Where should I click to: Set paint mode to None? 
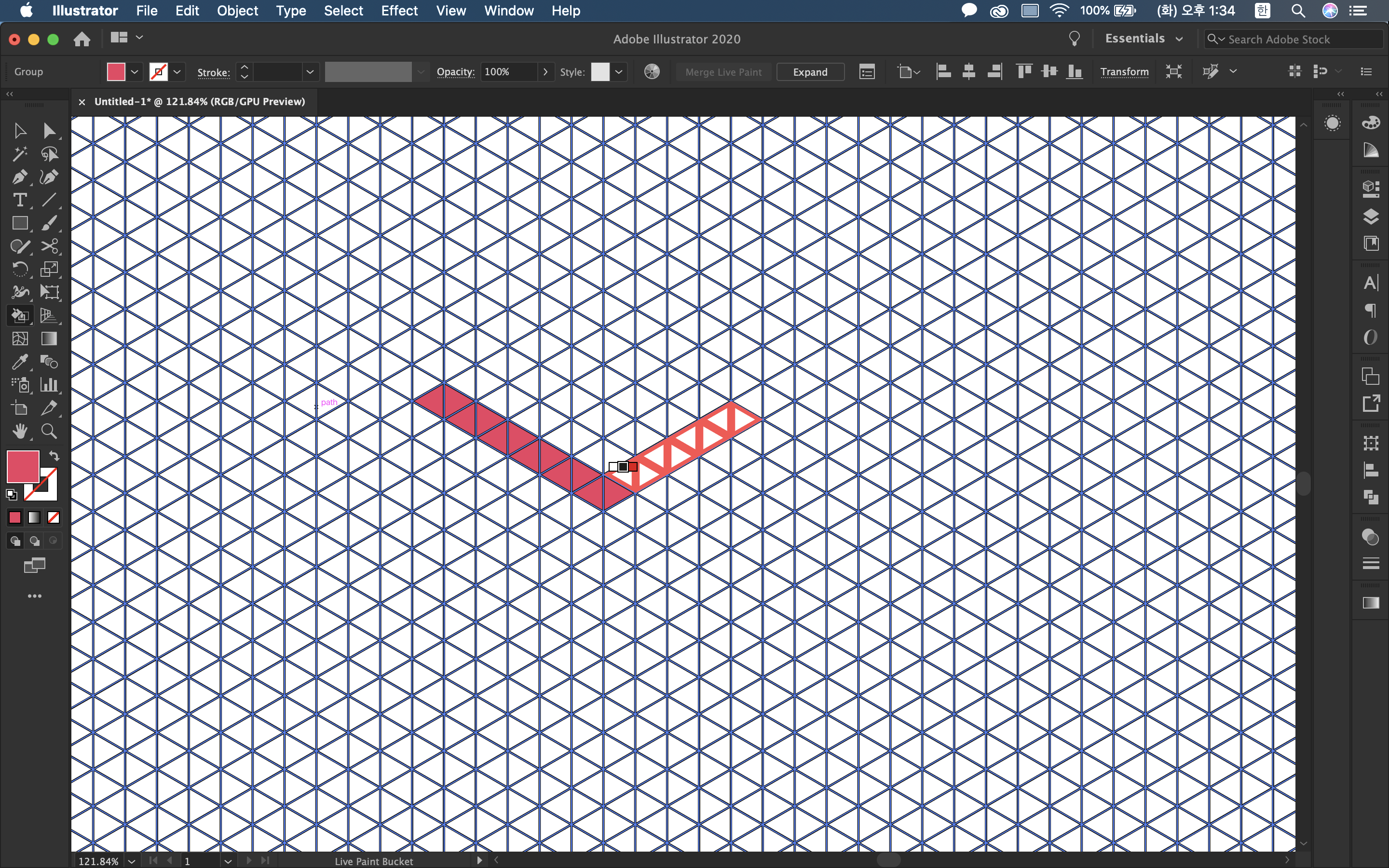[x=54, y=517]
